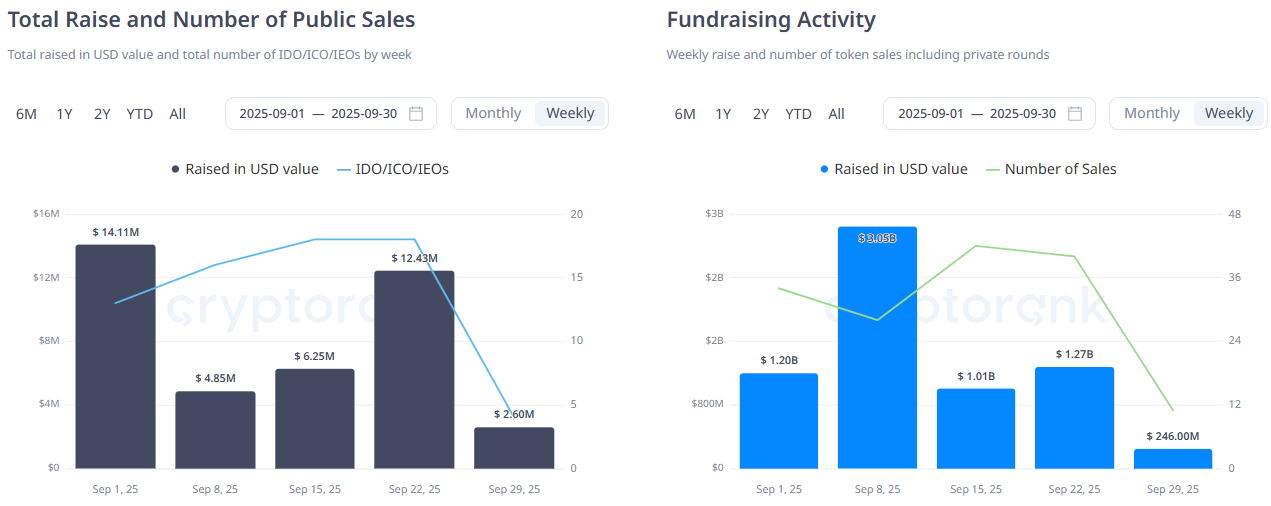
Task: Select 2Y range in Total Raise chart
Action: 102,114
